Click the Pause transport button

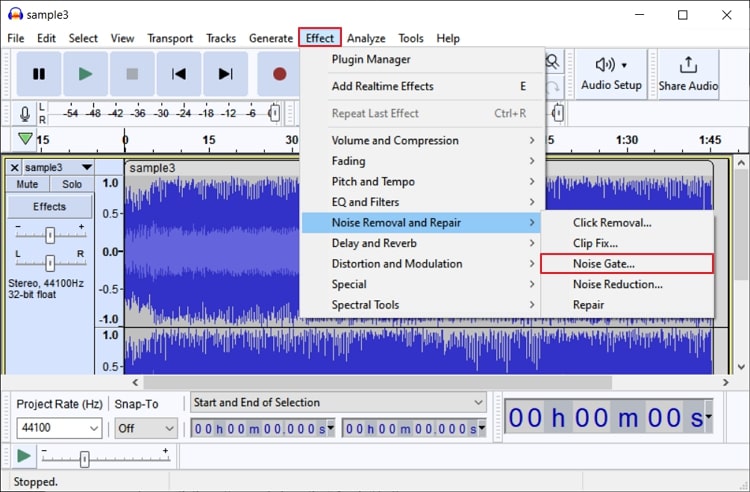(x=39, y=74)
